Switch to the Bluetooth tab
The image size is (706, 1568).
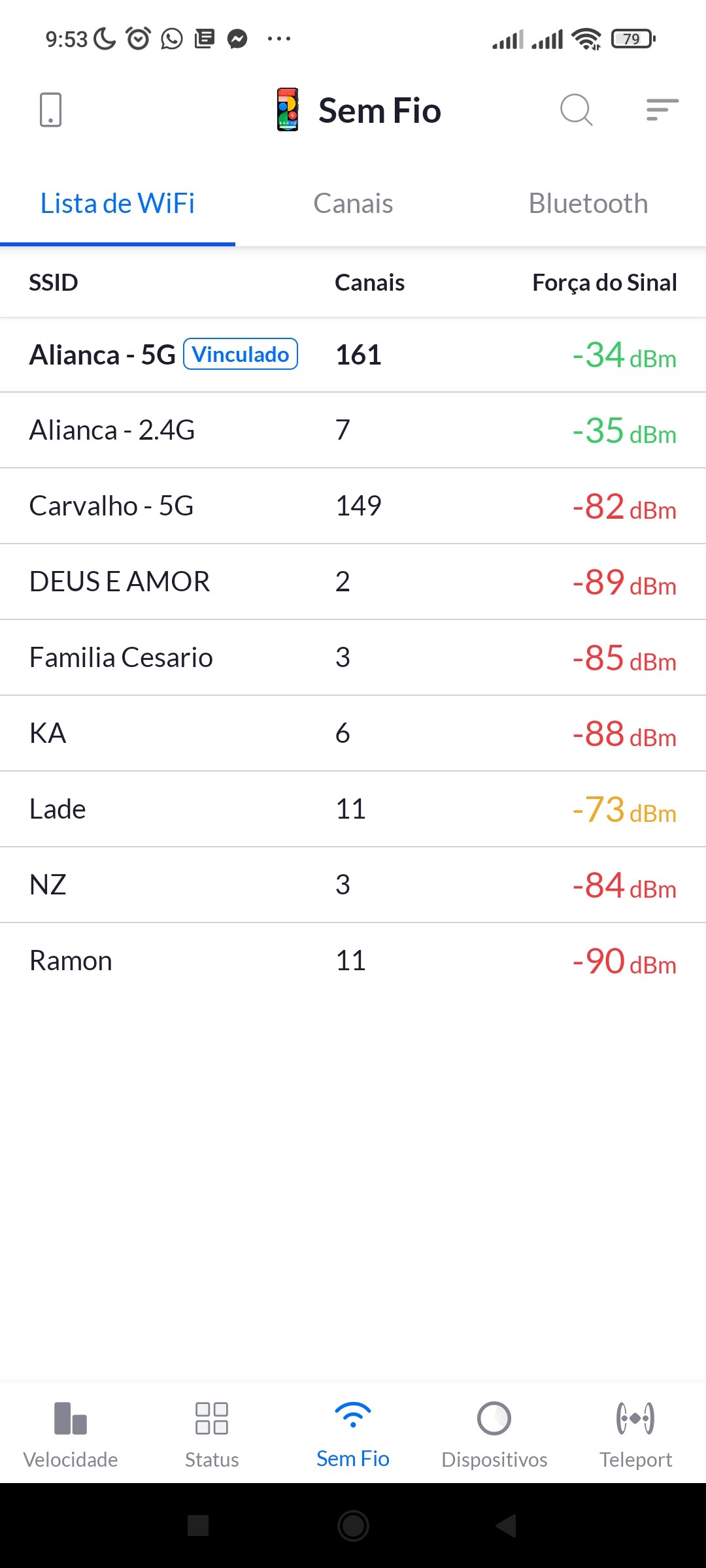(x=588, y=204)
